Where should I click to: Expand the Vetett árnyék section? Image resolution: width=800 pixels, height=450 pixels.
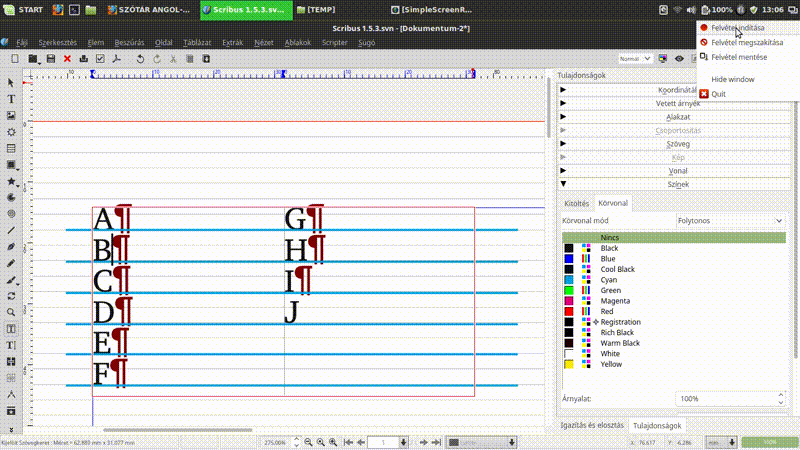click(677, 103)
